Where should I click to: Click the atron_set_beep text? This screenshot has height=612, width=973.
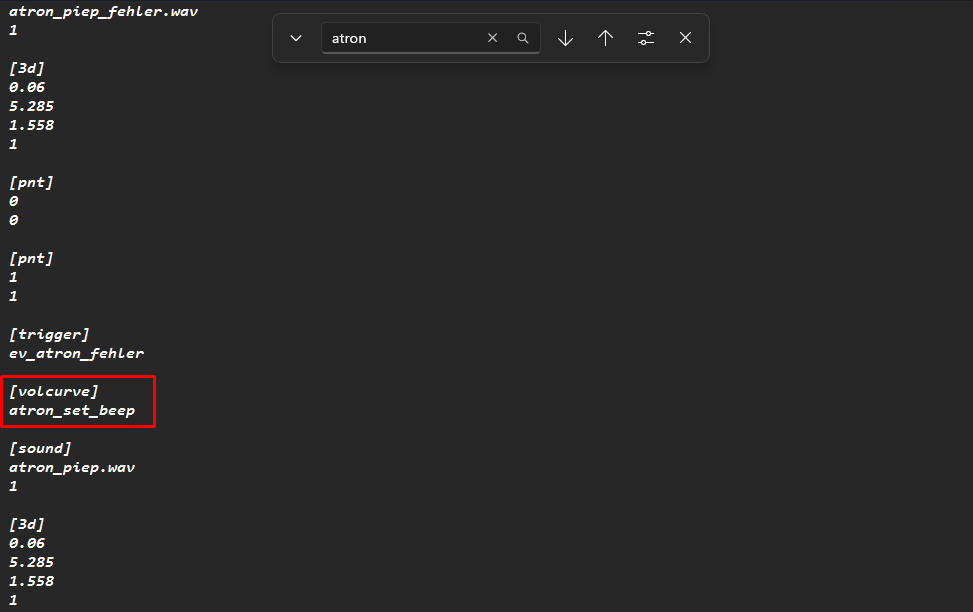point(72,410)
